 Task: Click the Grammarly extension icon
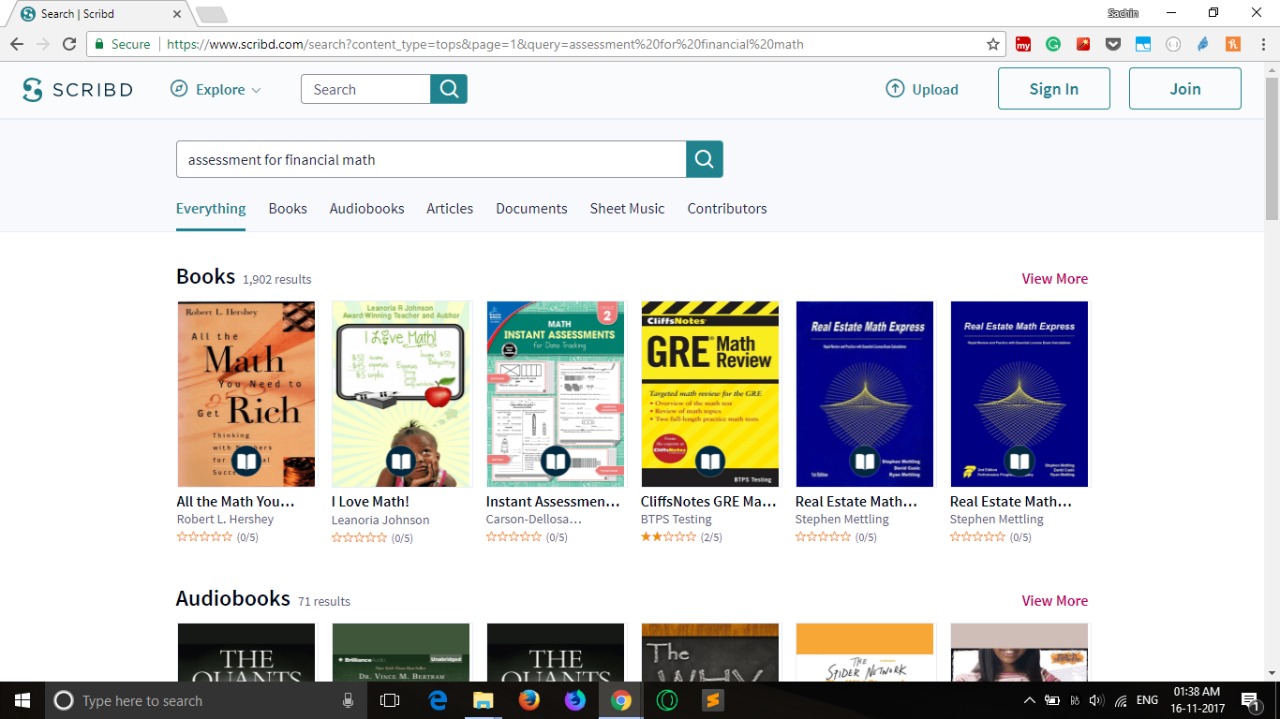[1053, 44]
